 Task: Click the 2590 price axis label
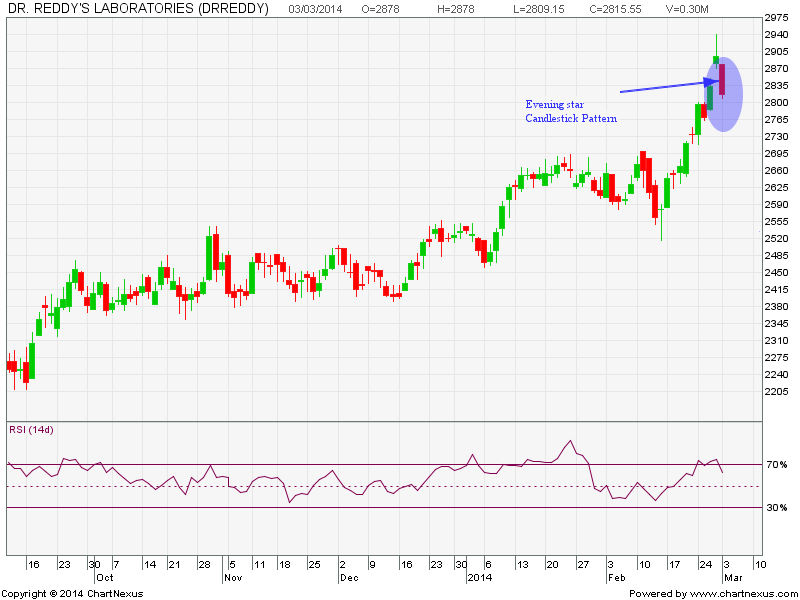click(x=777, y=205)
